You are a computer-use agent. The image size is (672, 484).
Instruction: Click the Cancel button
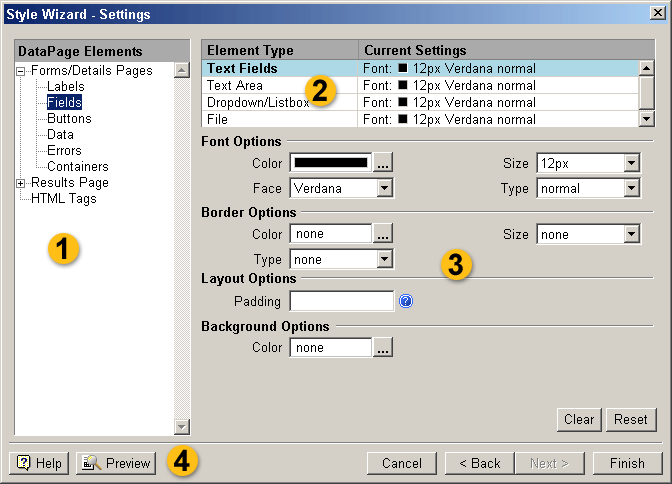pyautogui.click(x=402, y=463)
